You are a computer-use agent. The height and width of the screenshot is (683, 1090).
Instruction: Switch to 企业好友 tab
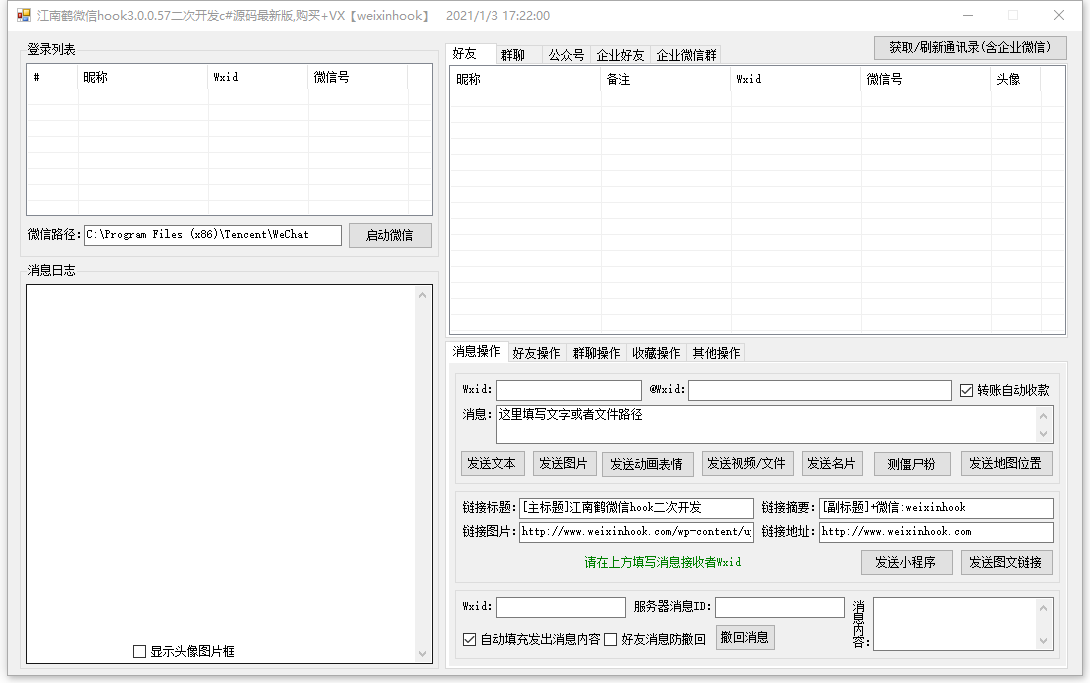point(620,55)
